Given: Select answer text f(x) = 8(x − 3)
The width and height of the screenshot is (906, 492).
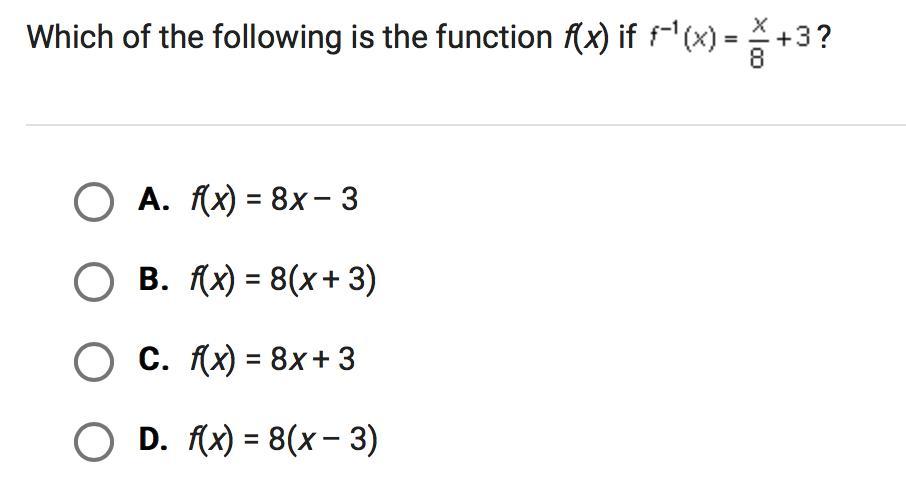Looking at the screenshot, I should (x=283, y=439).
